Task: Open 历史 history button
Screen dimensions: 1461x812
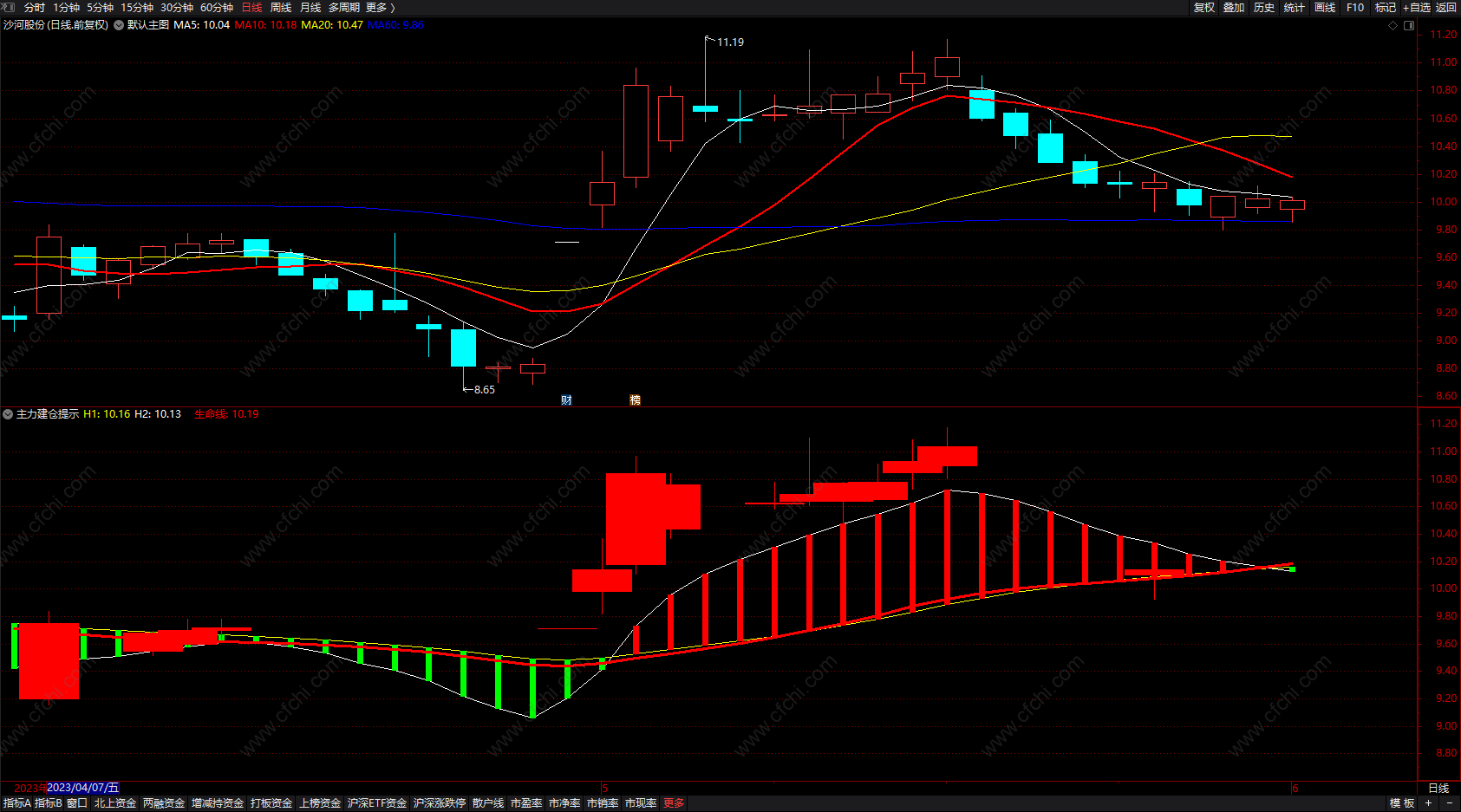Action: click(x=1264, y=7)
